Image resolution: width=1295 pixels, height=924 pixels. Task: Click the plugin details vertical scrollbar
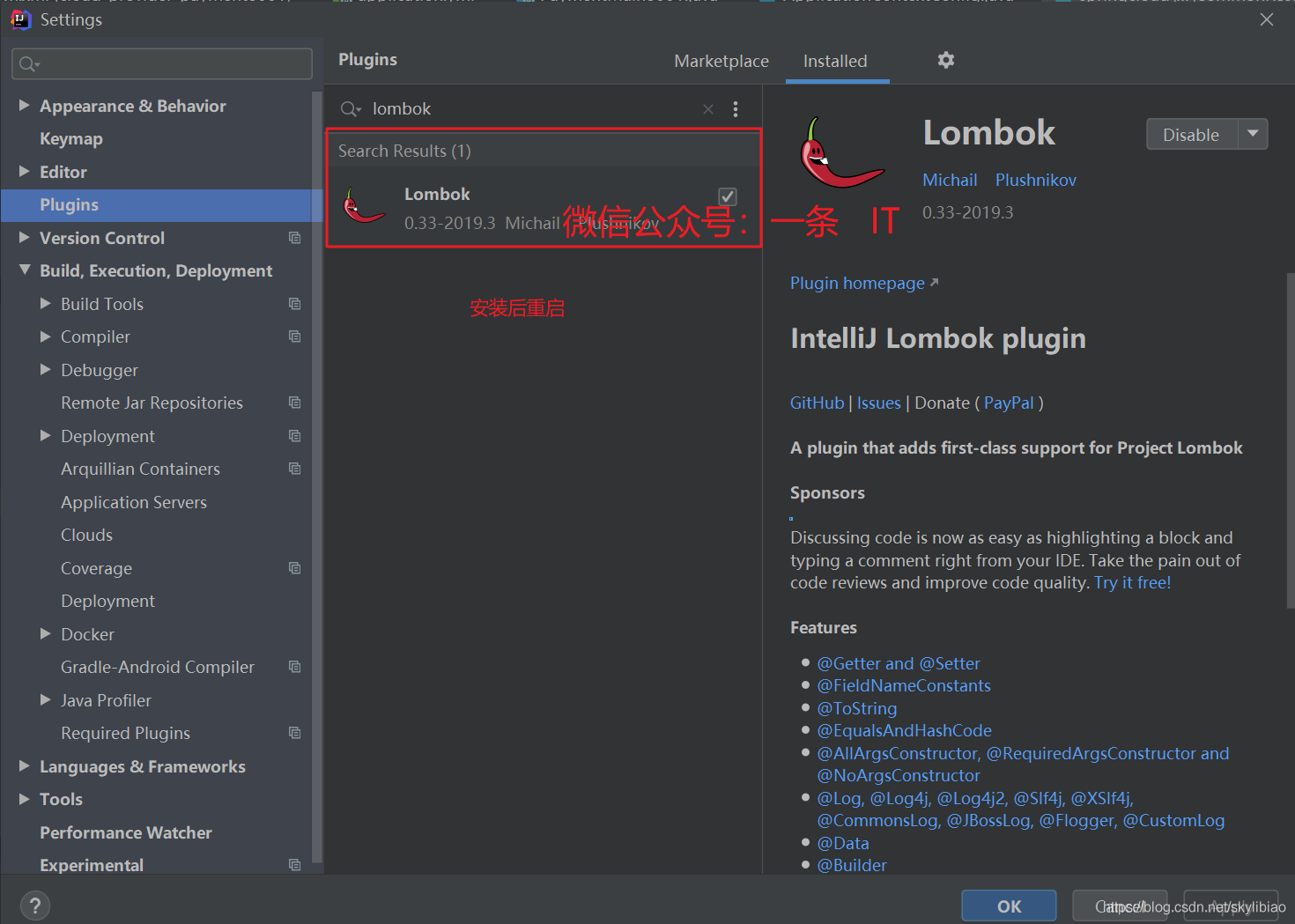(x=1290, y=440)
